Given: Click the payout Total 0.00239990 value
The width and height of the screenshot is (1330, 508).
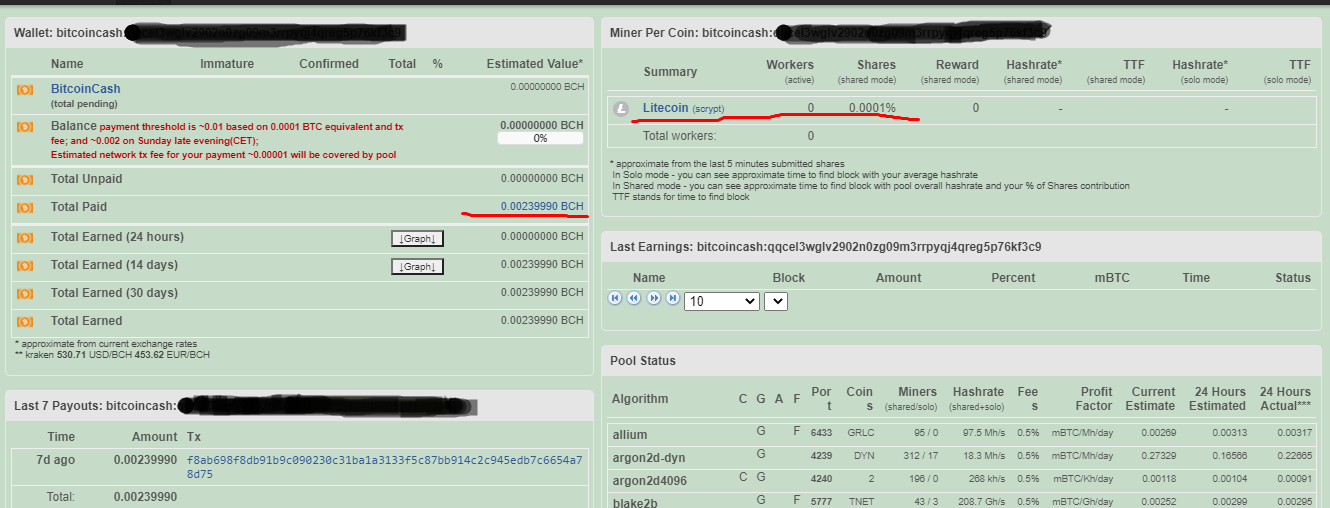Looking at the screenshot, I should click(145, 497).
